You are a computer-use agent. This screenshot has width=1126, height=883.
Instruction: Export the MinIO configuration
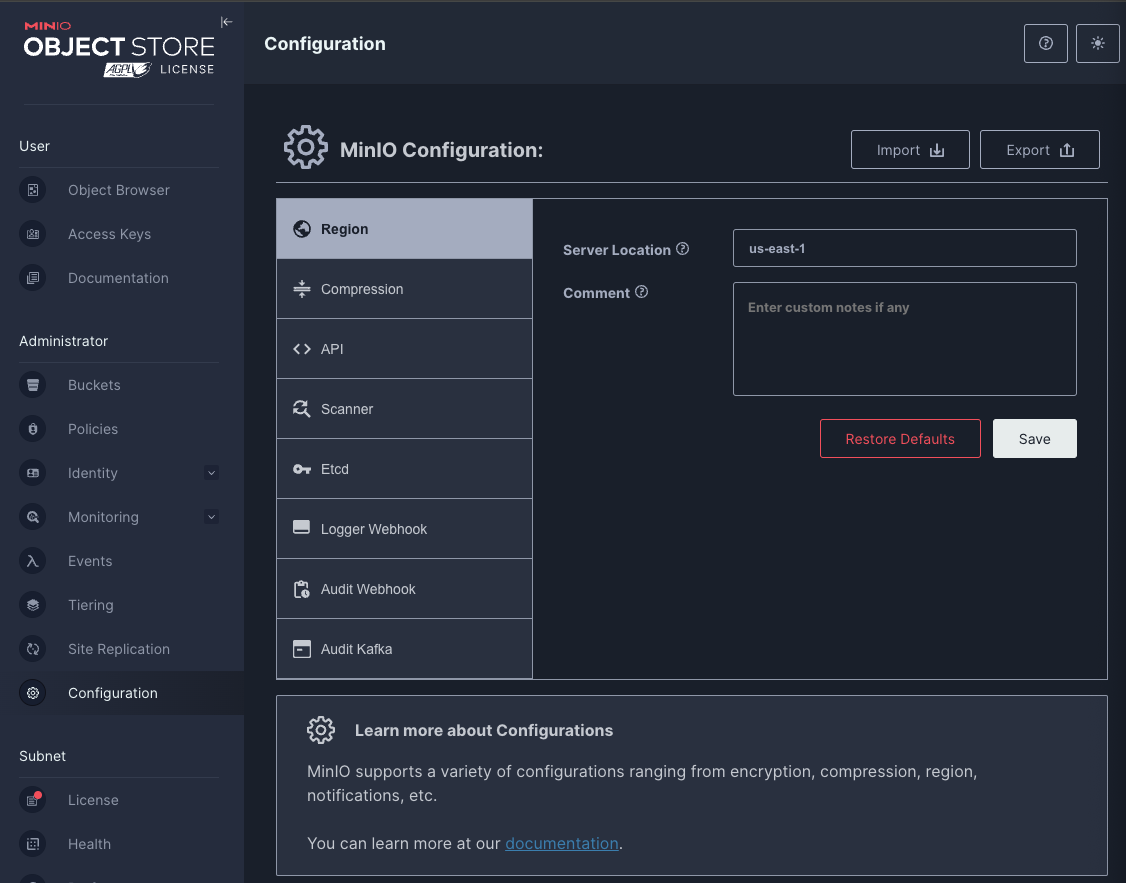(x=1039, y=150)
